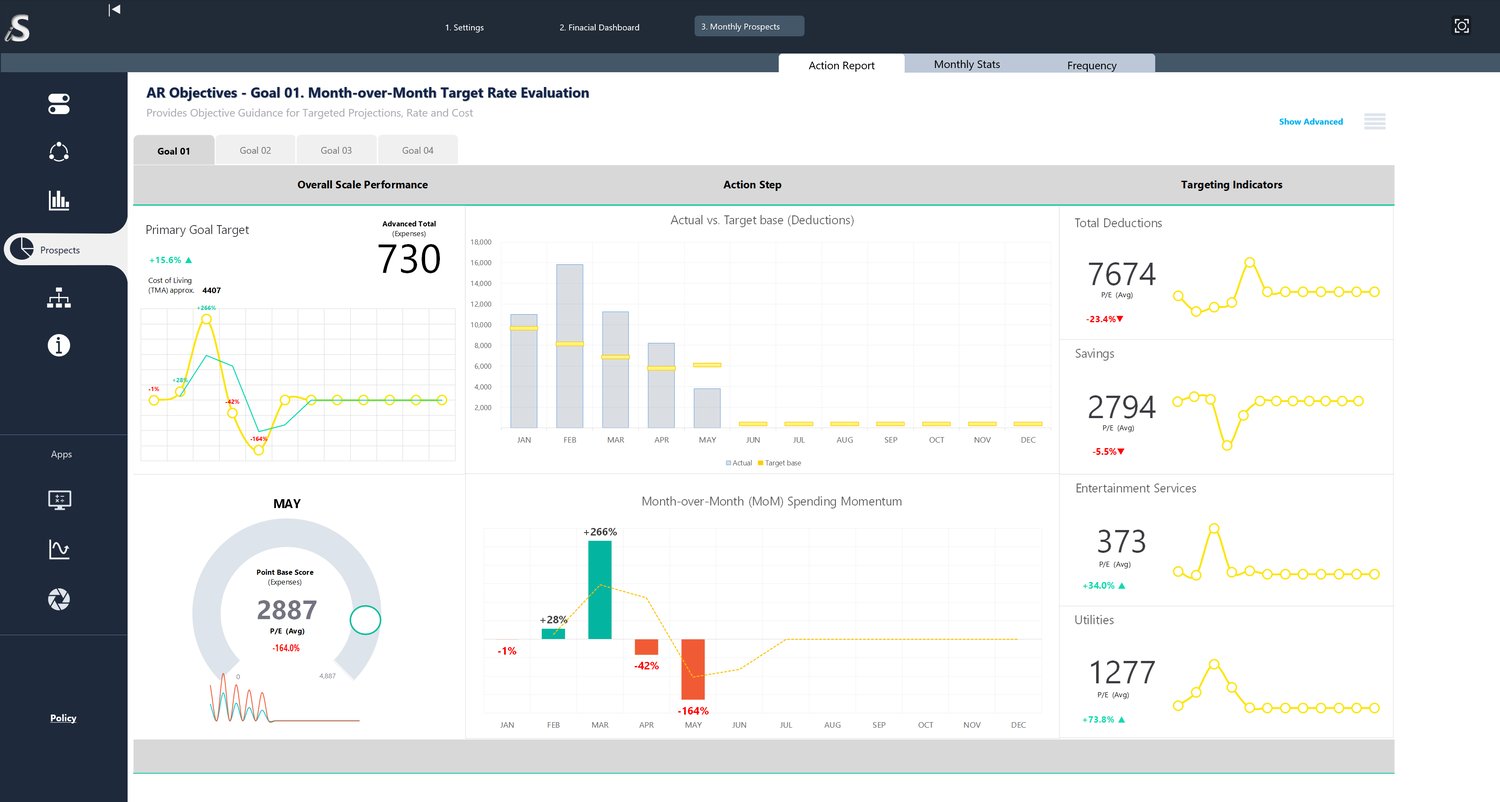This screenshot has width=1500, height=802.
Task: Click the Utilities value 1277
Action: pos(1121,672)
